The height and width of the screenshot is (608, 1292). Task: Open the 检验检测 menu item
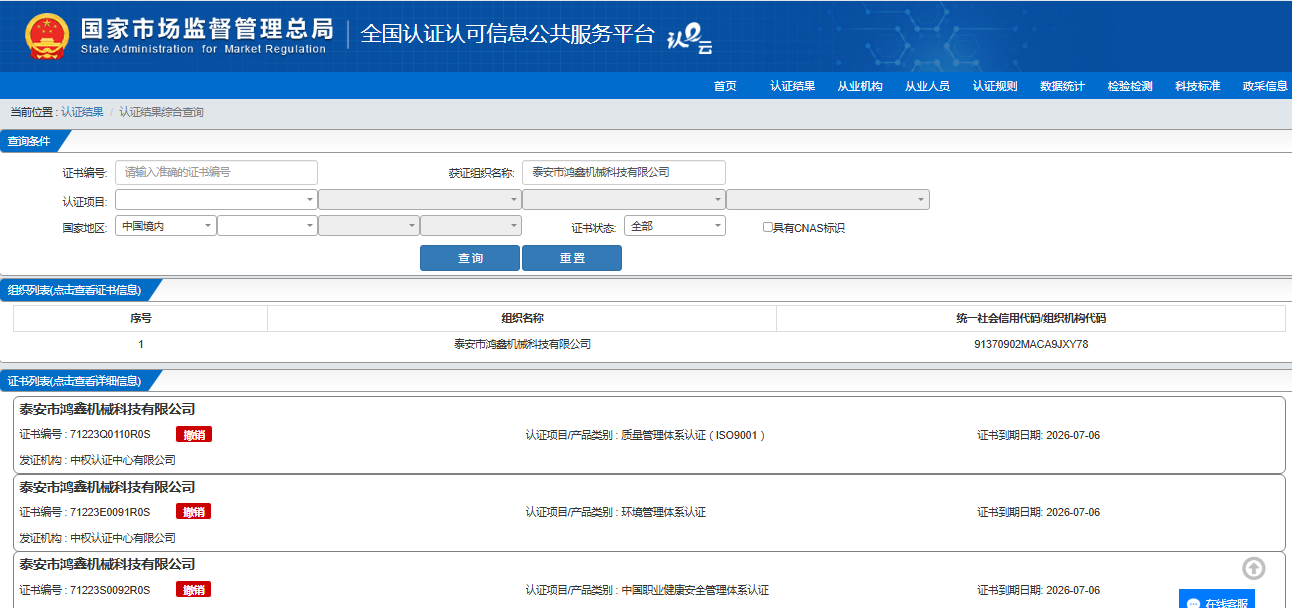pos(1130,86)
